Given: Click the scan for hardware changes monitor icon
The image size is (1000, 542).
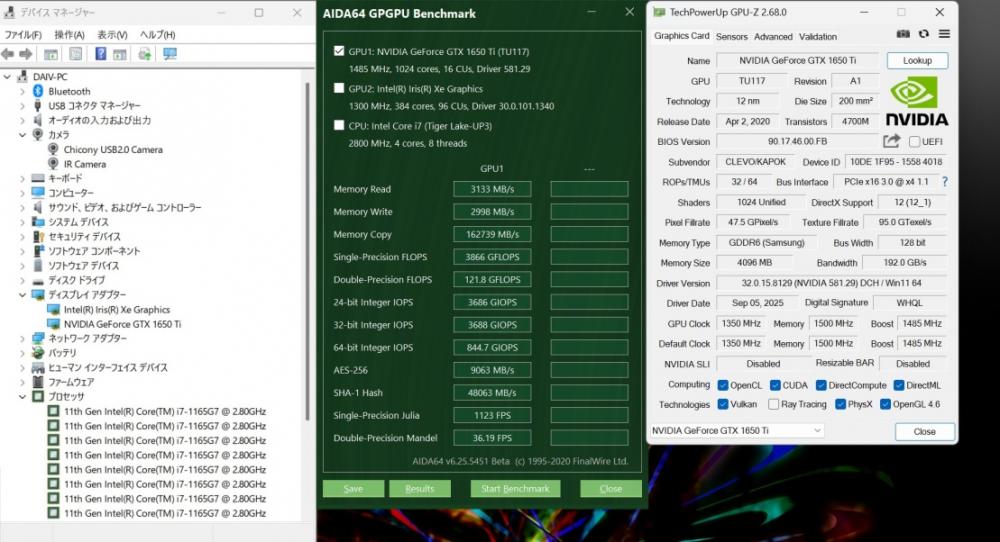Looking at the screenshot, I should pyautogui.click(x=170, y=54).
